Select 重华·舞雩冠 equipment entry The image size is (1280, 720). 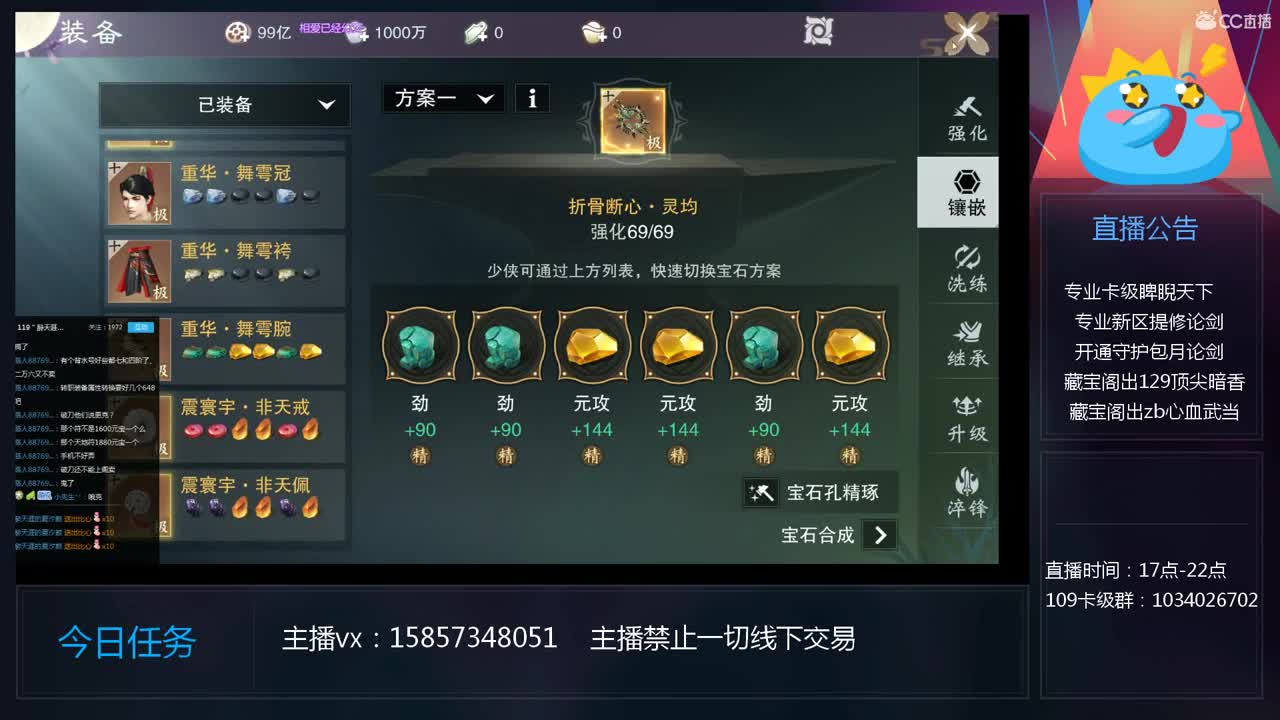click(x=226, y=192)
